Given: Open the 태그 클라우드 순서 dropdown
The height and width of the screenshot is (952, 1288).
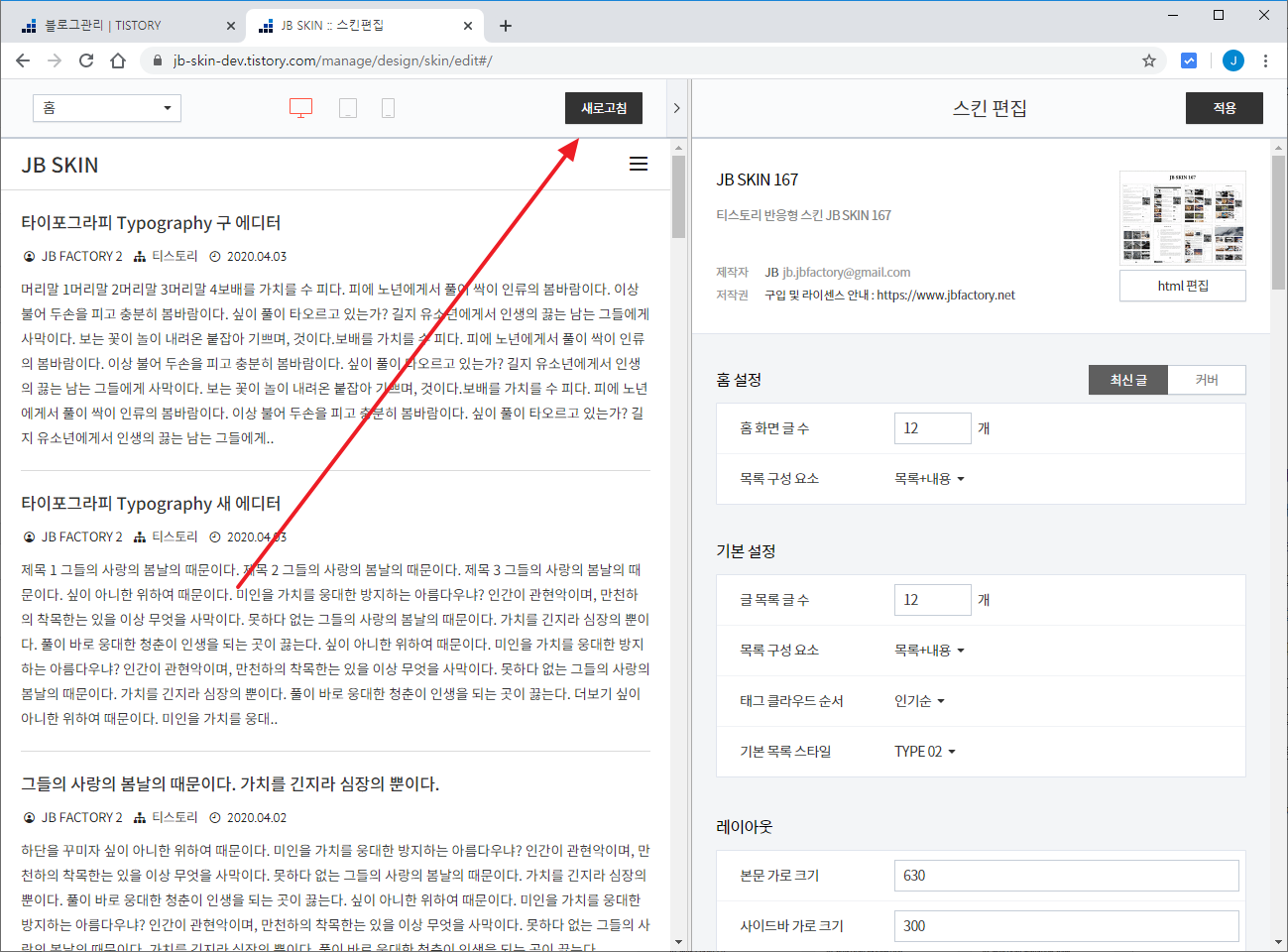Looking at the screenshot, I should tap(920, 701).
